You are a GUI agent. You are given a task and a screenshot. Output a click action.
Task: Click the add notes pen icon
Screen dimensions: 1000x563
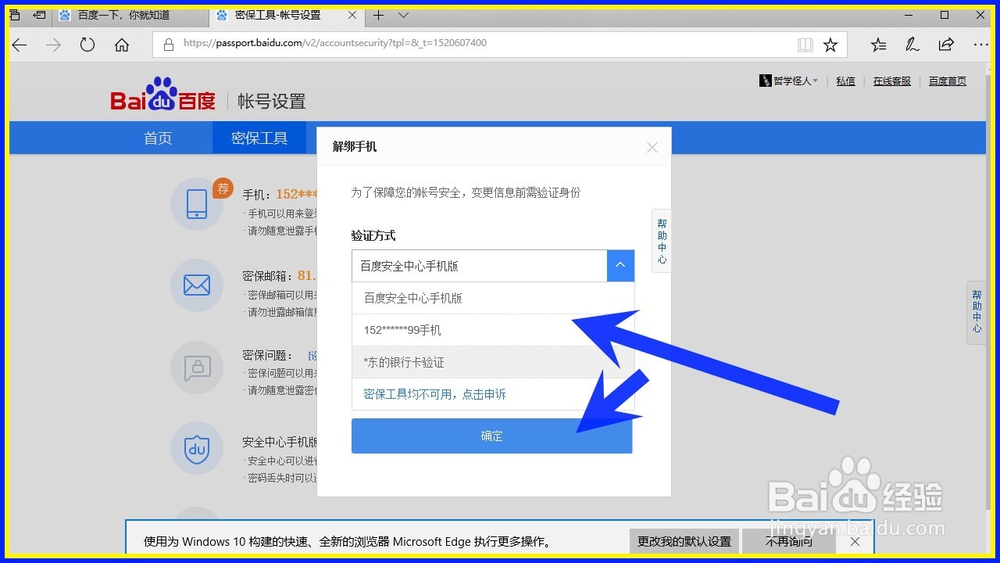912,44
